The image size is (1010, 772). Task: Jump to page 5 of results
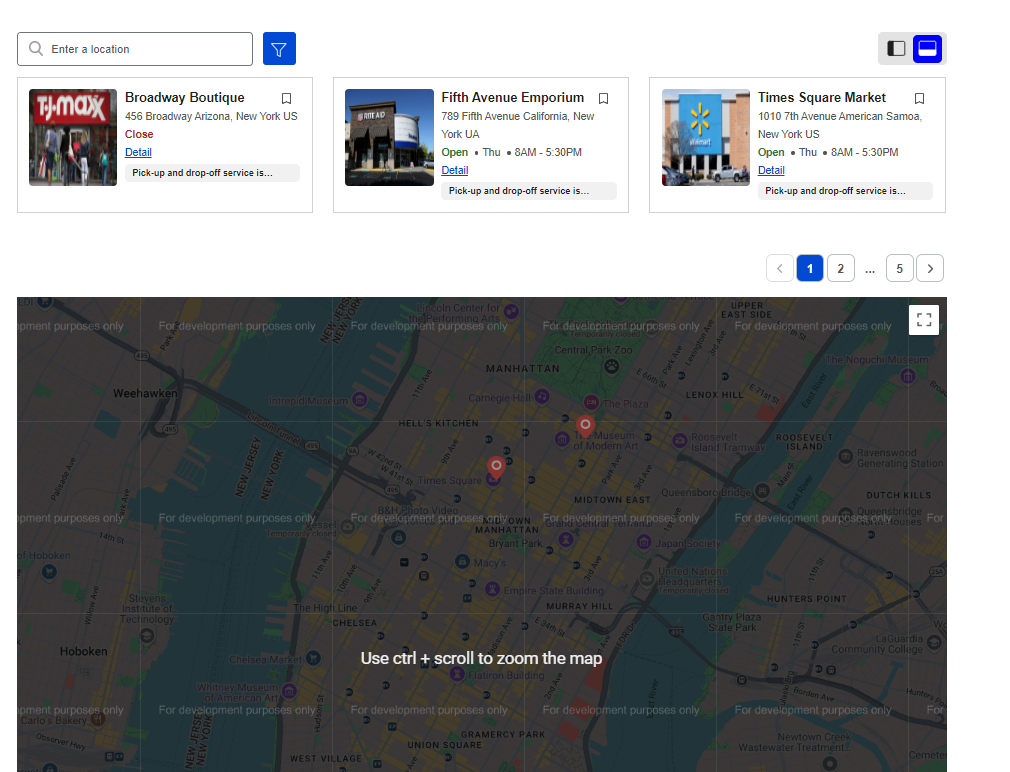[899, 268]
